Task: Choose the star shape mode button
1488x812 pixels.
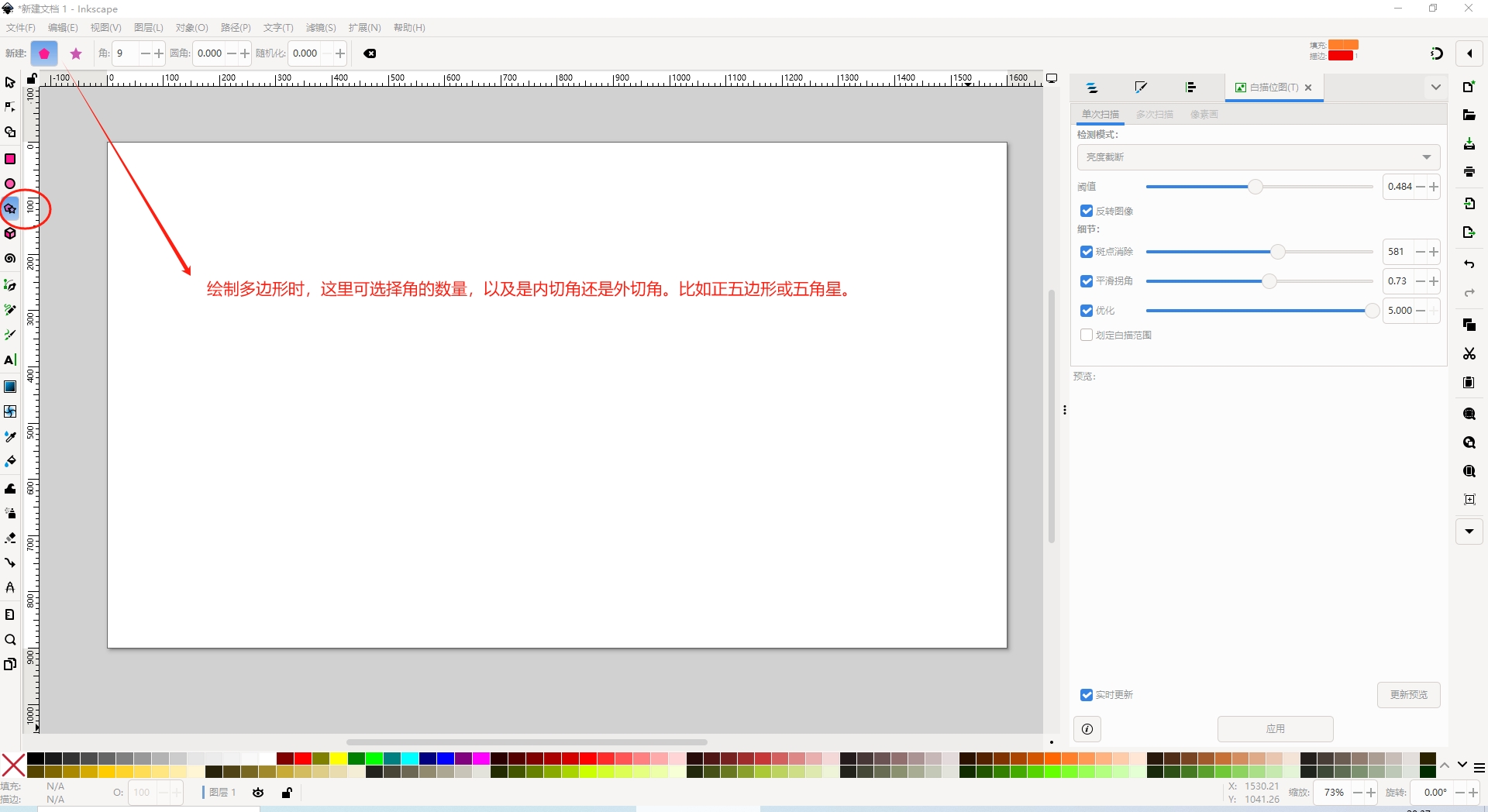Action: [76, 53]
